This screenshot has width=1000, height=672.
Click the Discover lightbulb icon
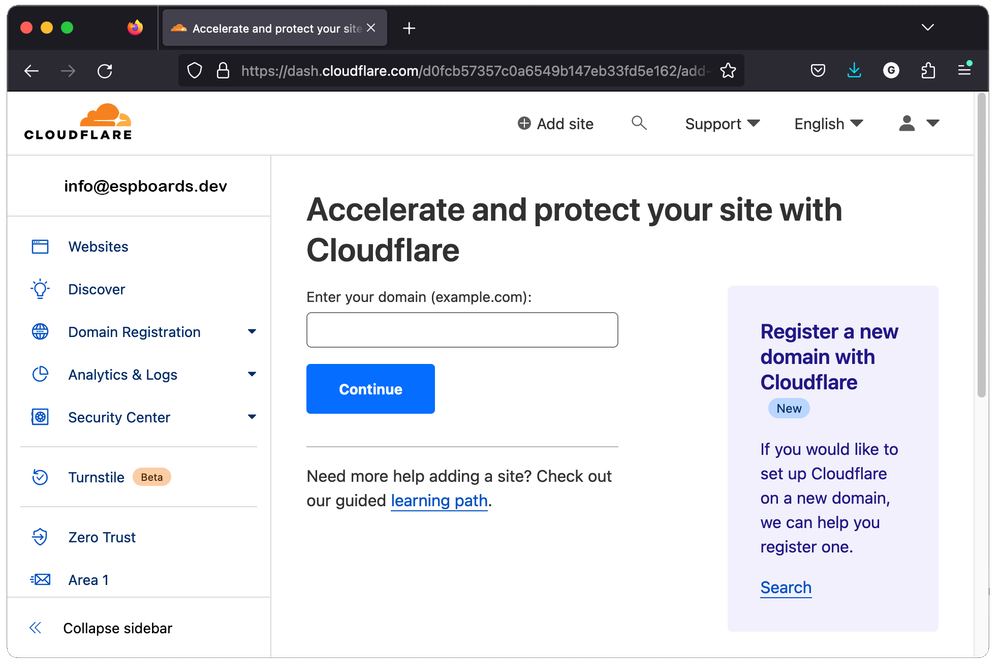click(x=40, y=289)
